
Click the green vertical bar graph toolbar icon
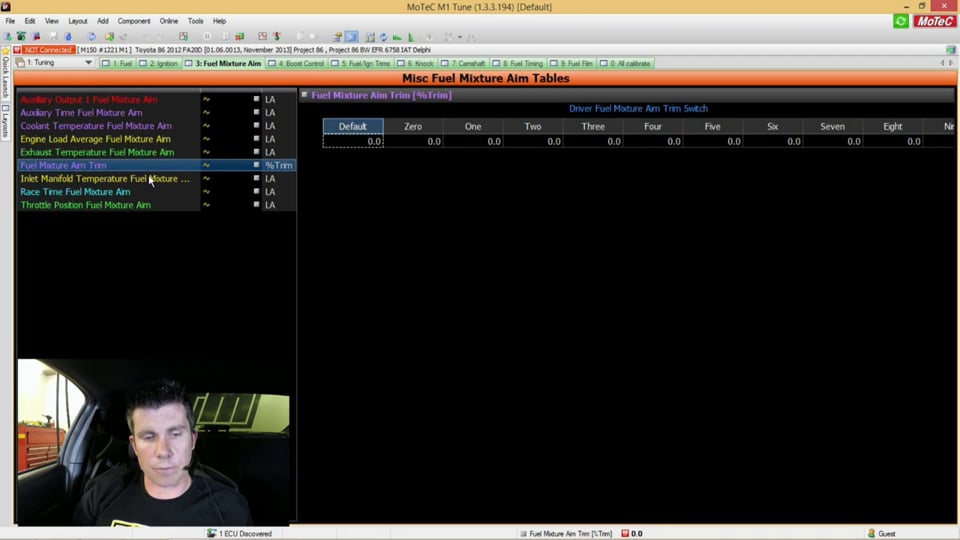pyautogui.click(x=410, y=37)
